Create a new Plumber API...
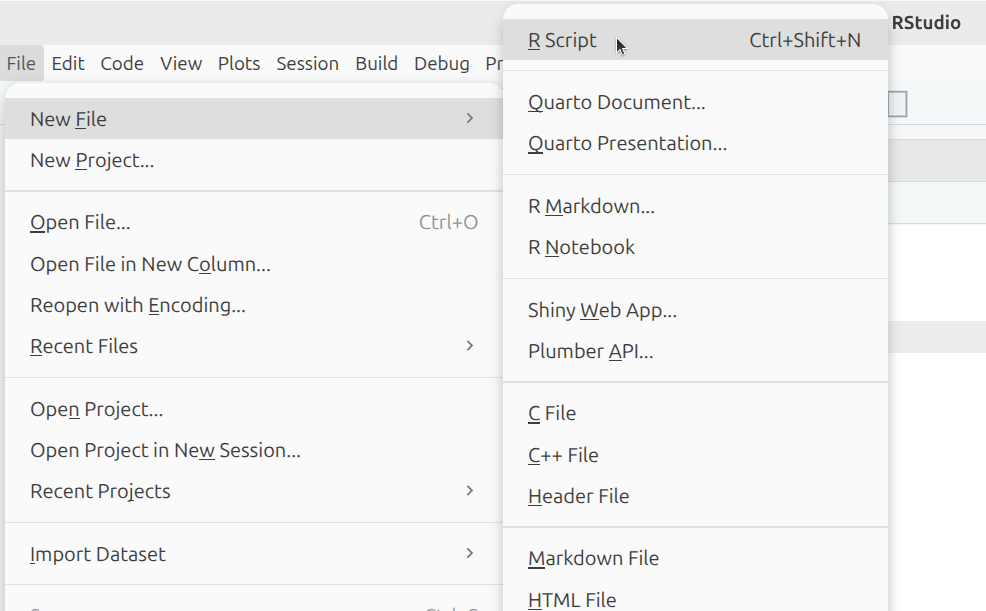This screenshot has height=611, width=986. pyautogui.click(x=695, y=351)
